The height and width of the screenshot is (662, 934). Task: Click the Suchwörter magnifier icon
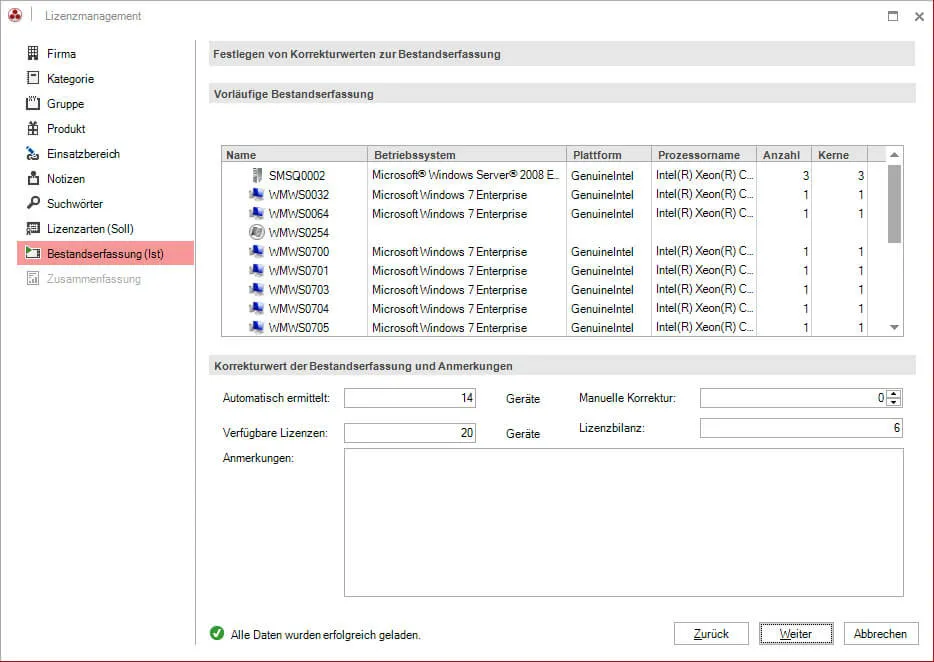click(33, 203)
